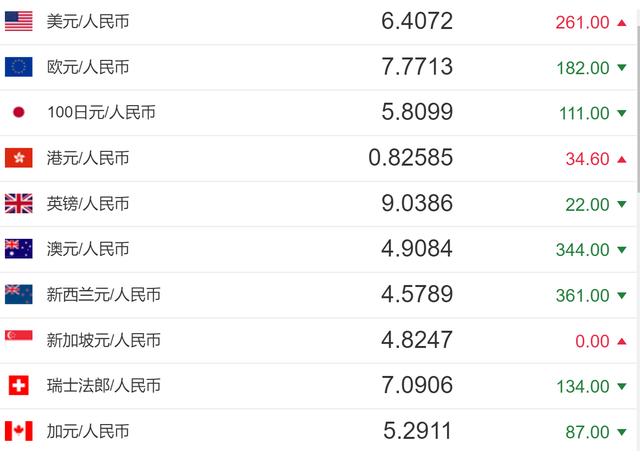Click the United States flag icon

coord(19,21)
